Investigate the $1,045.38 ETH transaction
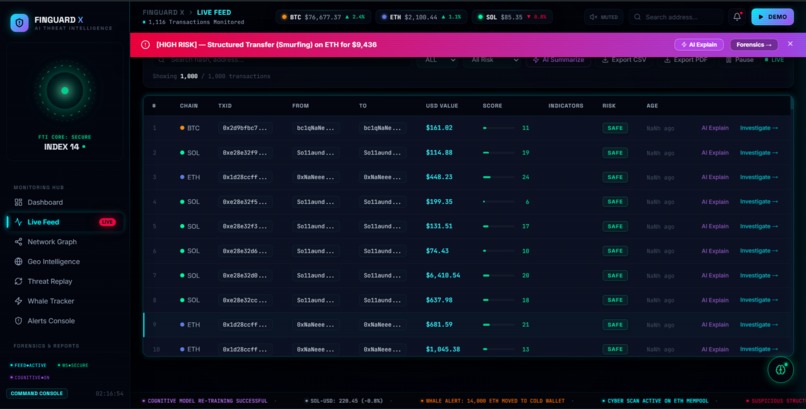 tap(759, 349)
